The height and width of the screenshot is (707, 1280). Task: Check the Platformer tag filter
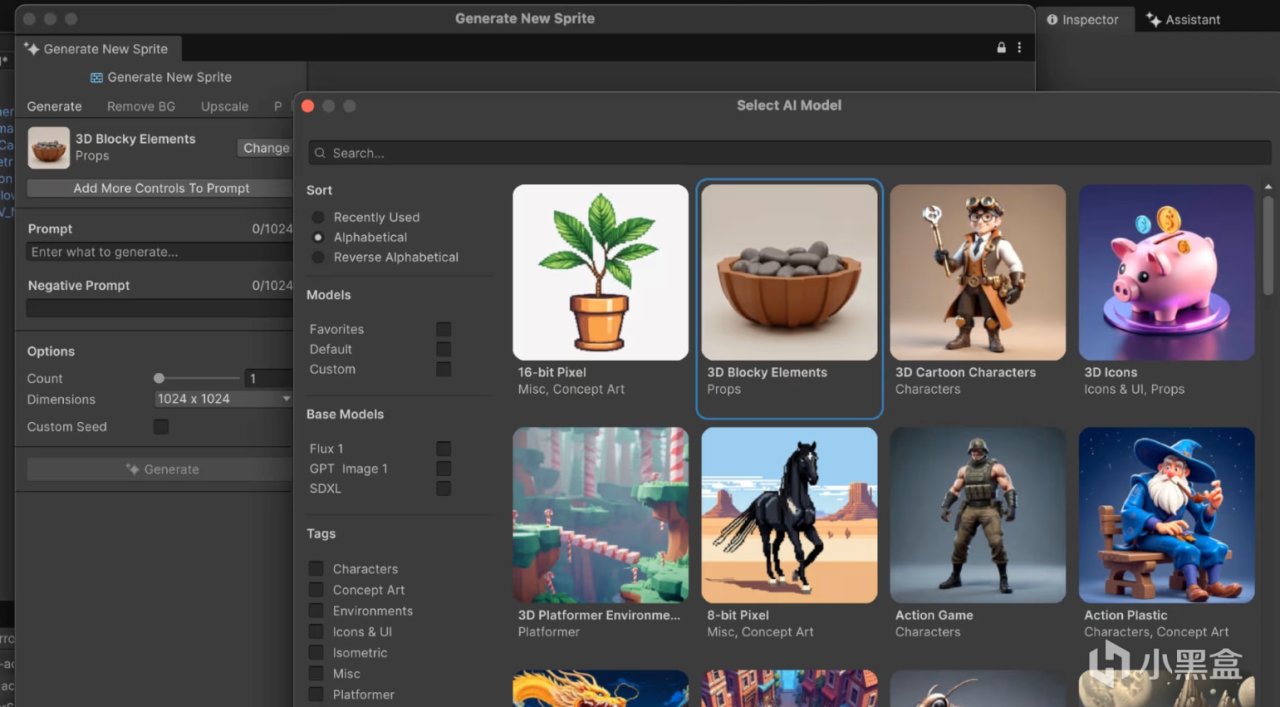click(x=316, y=694)
